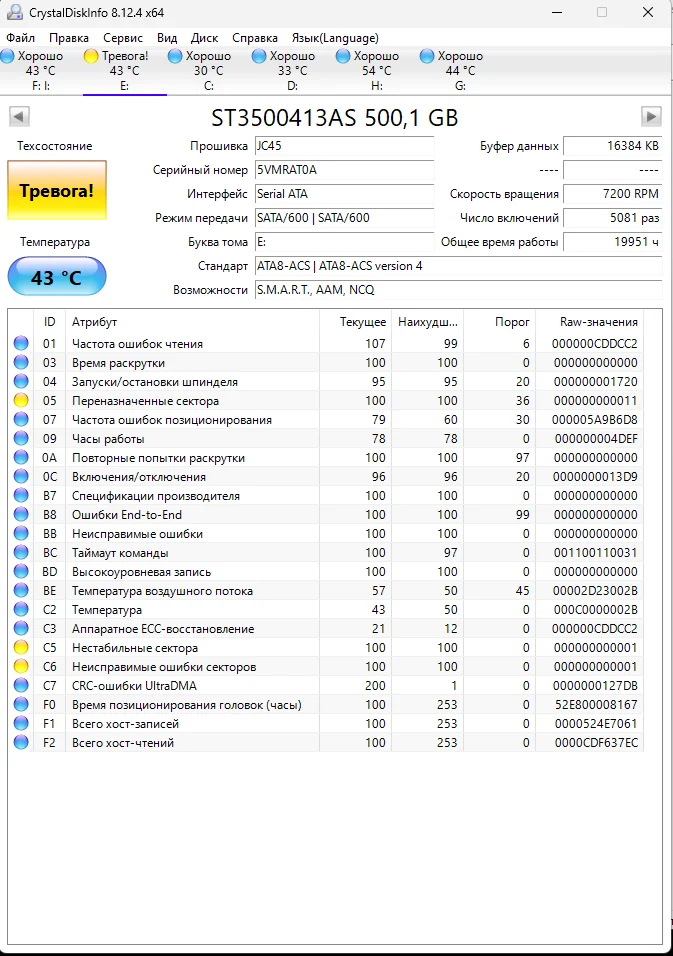Click status icon for C3 ECC recovery
Viewport: 673px width, 956px height.
click(21, 629)
